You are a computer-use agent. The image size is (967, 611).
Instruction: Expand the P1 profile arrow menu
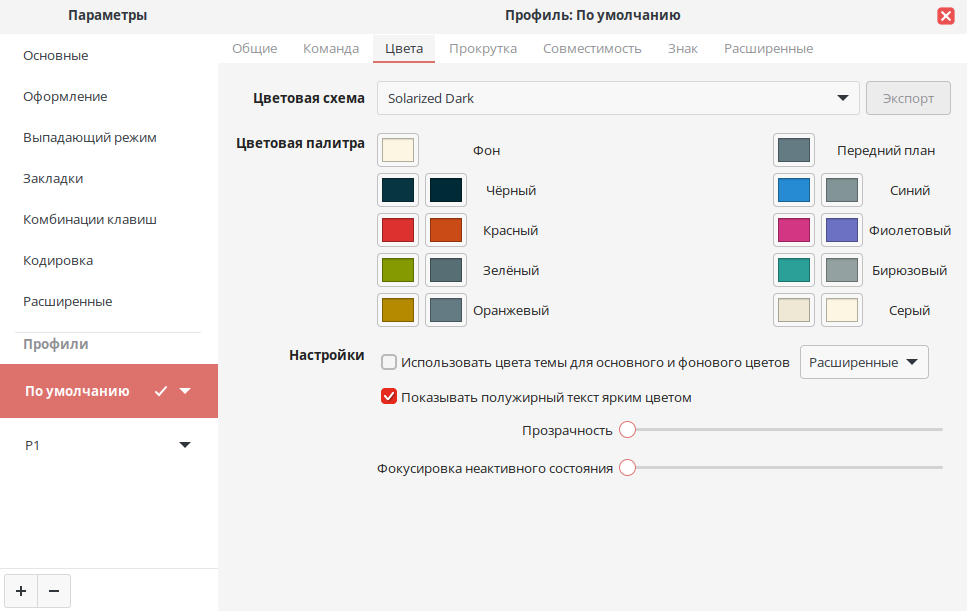184,445
